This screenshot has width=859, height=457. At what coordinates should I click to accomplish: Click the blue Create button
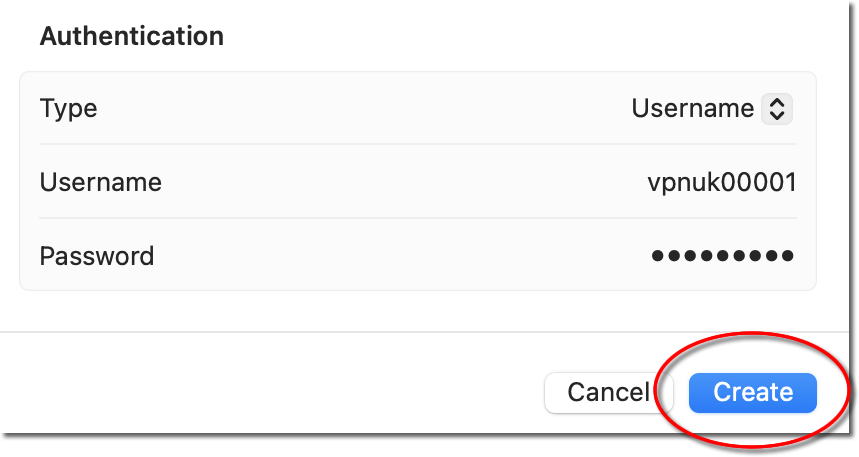(x=752, y=393)
